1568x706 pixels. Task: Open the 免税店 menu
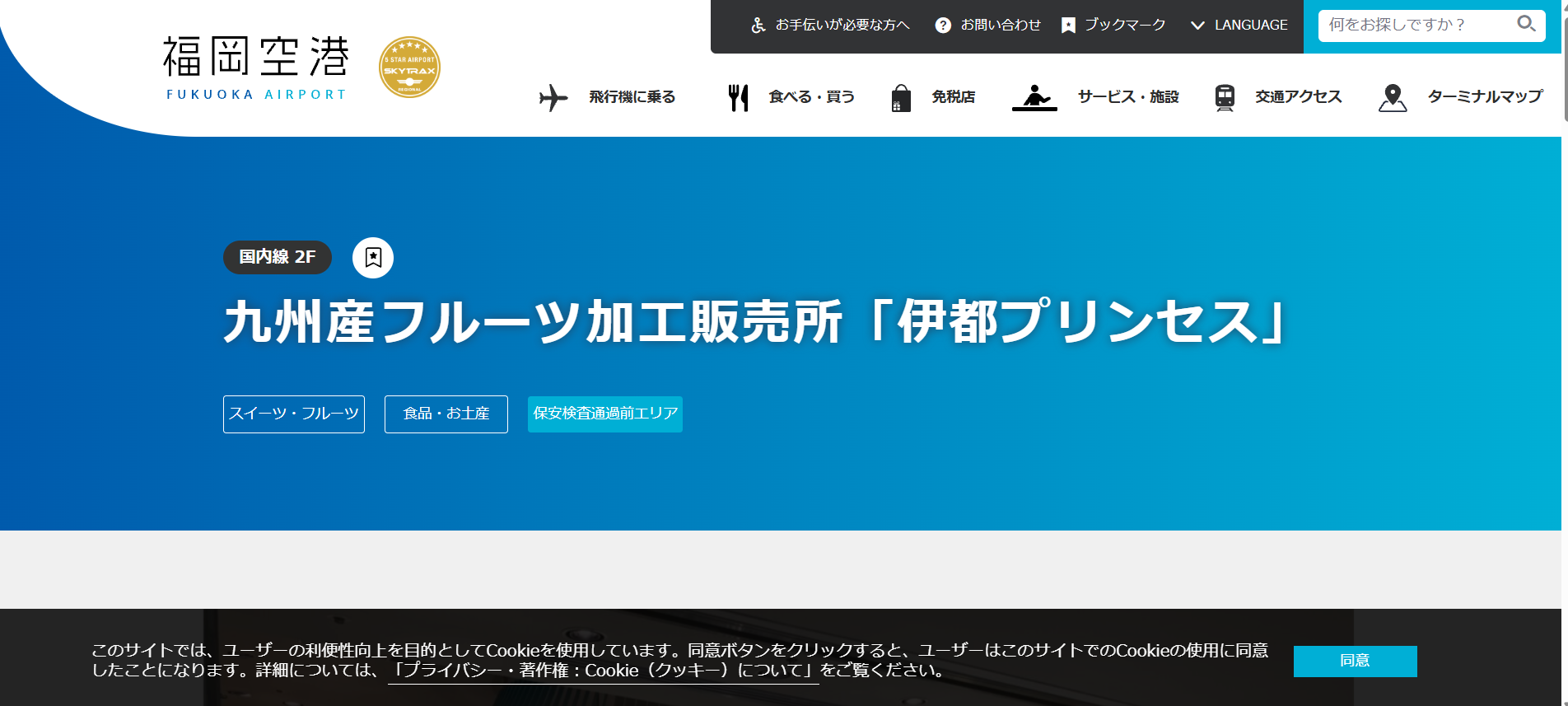953,97
